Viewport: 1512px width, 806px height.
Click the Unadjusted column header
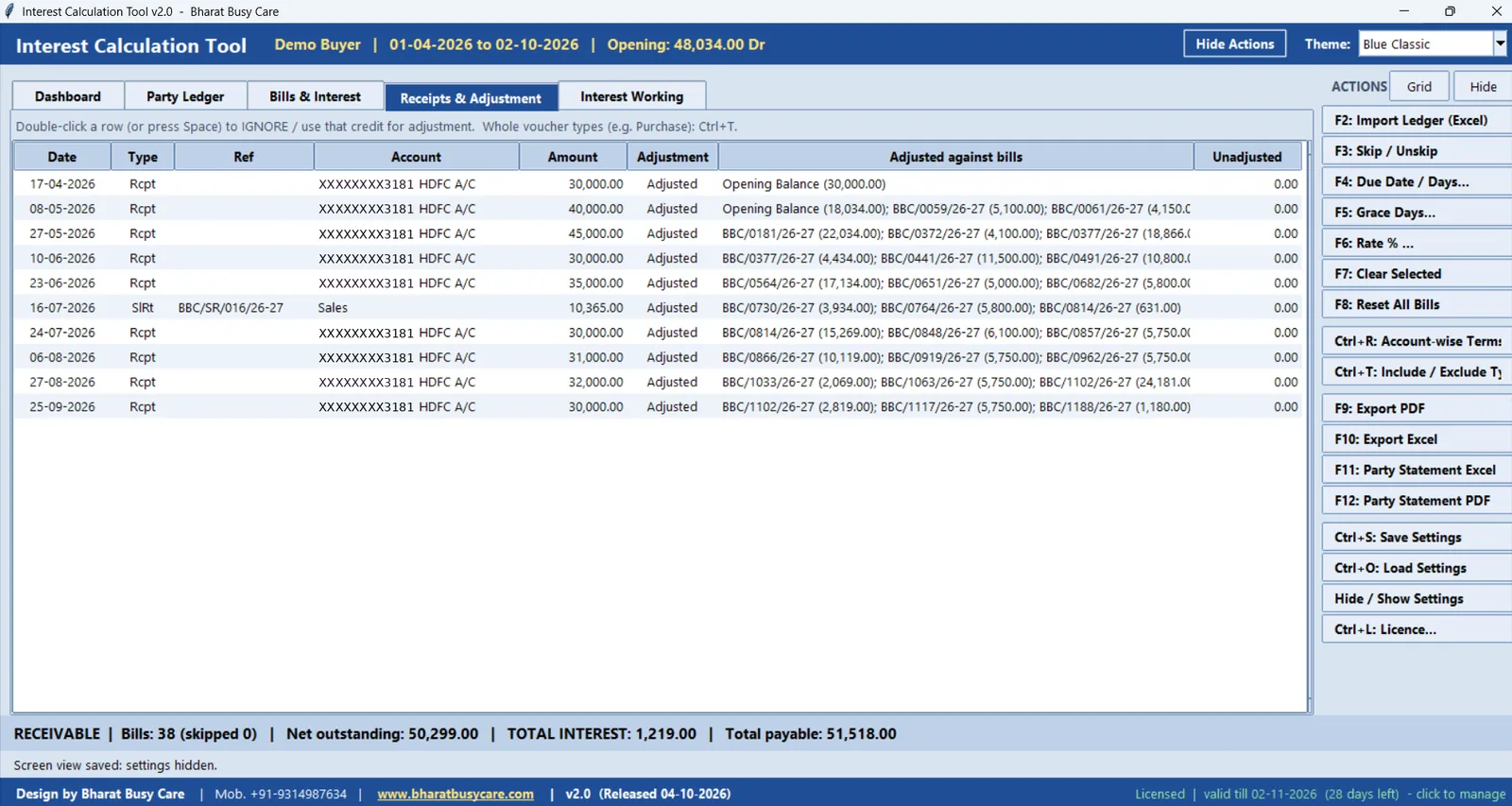[1247, 157]
